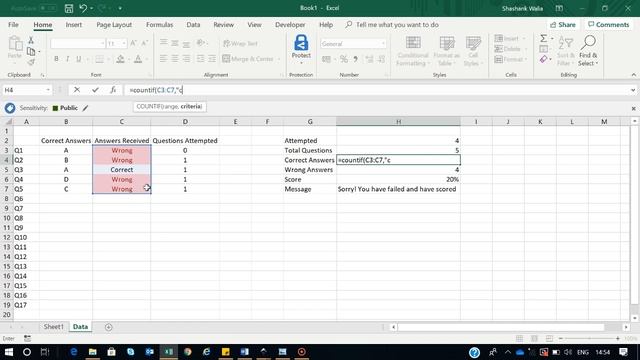Click the Windows Start button
Screen dimensions: 640x360
(9, 352)
